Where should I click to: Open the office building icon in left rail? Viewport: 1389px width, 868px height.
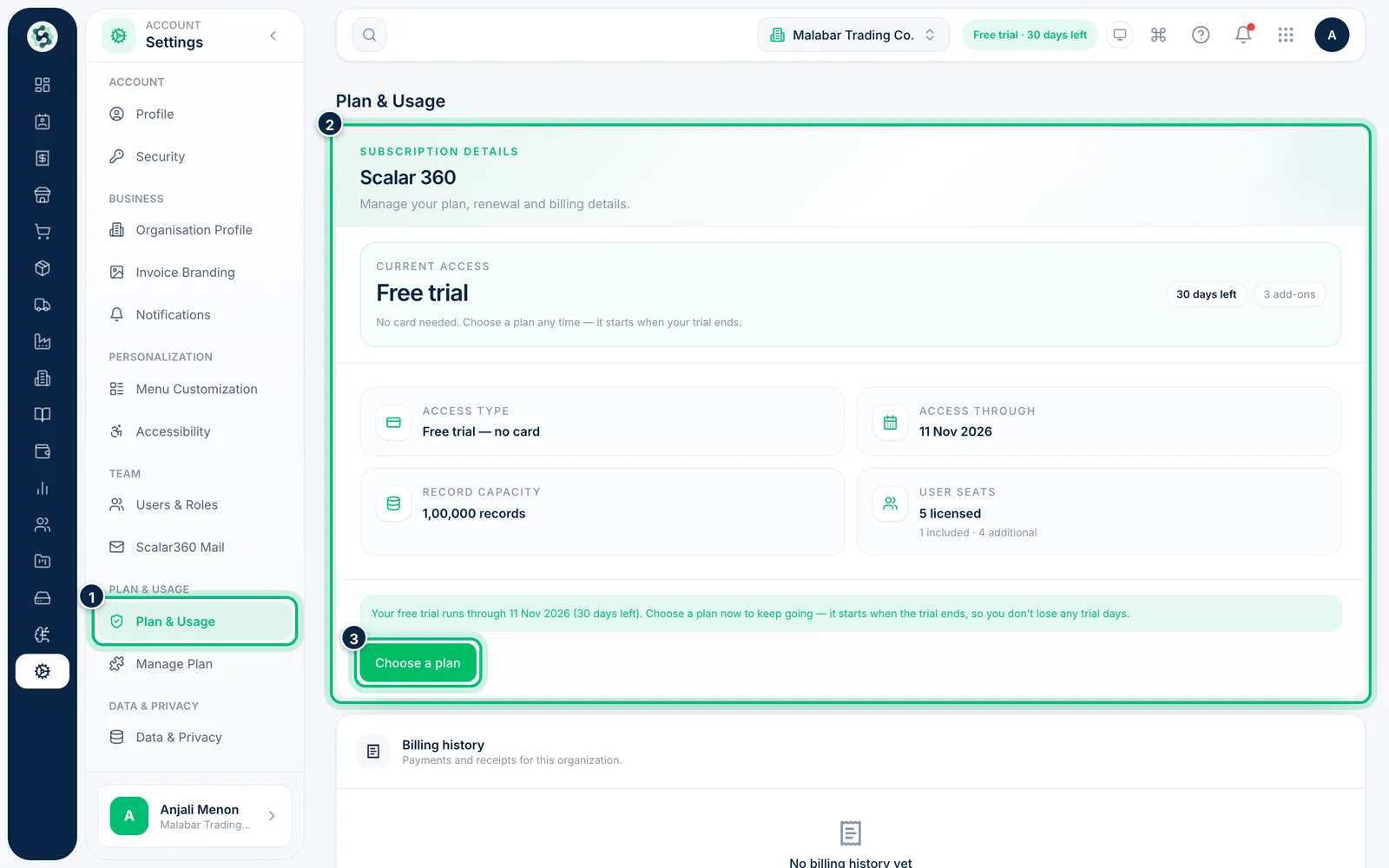pos(42,378)
